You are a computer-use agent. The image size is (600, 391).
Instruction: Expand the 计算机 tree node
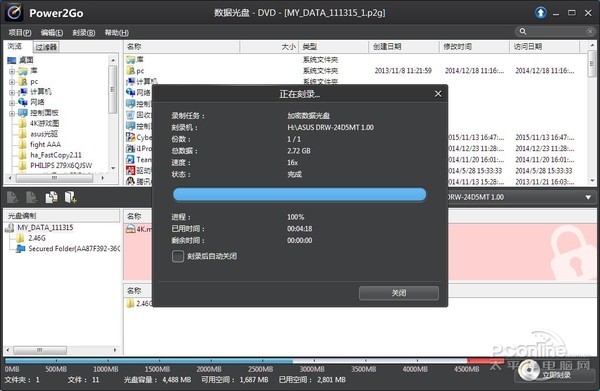(11, 92)
